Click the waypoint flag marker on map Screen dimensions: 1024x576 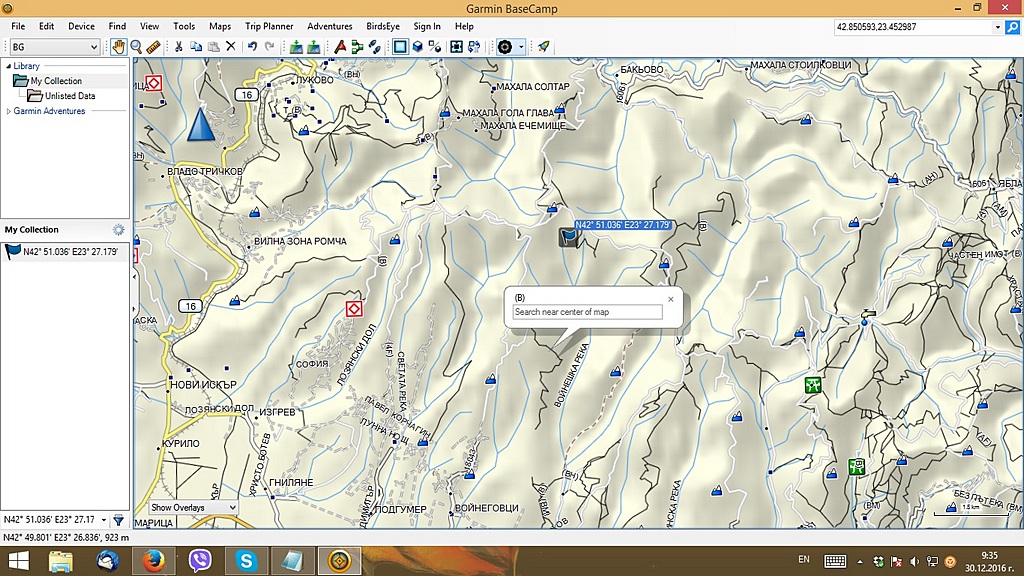(569, 236)
